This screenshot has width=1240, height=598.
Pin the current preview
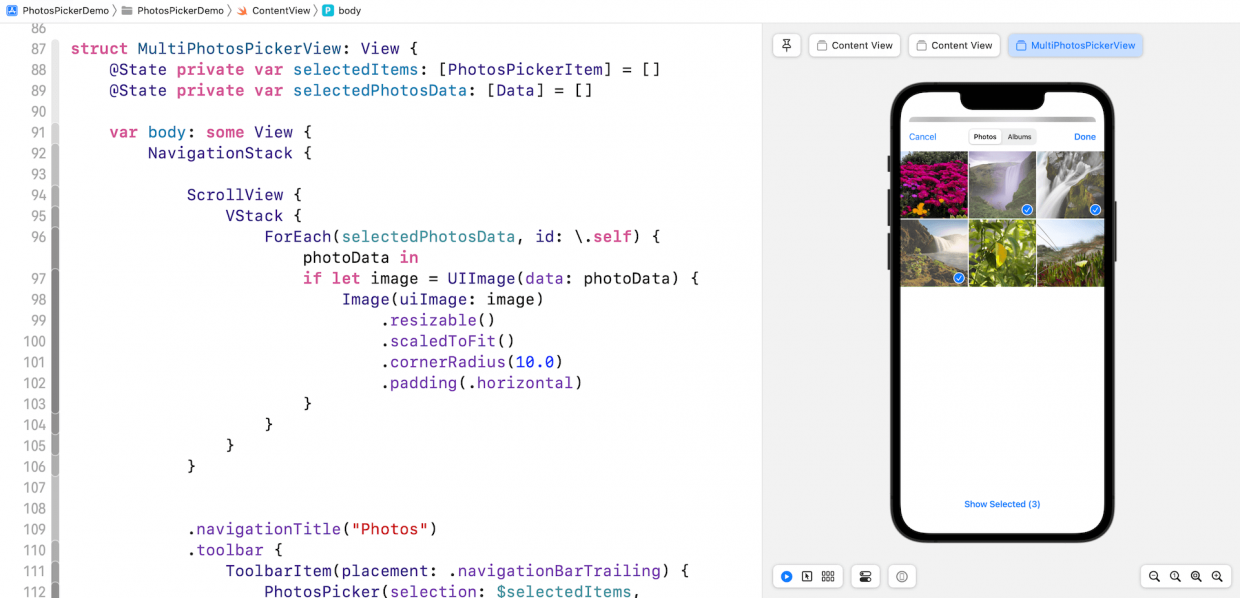coord(786,45)
